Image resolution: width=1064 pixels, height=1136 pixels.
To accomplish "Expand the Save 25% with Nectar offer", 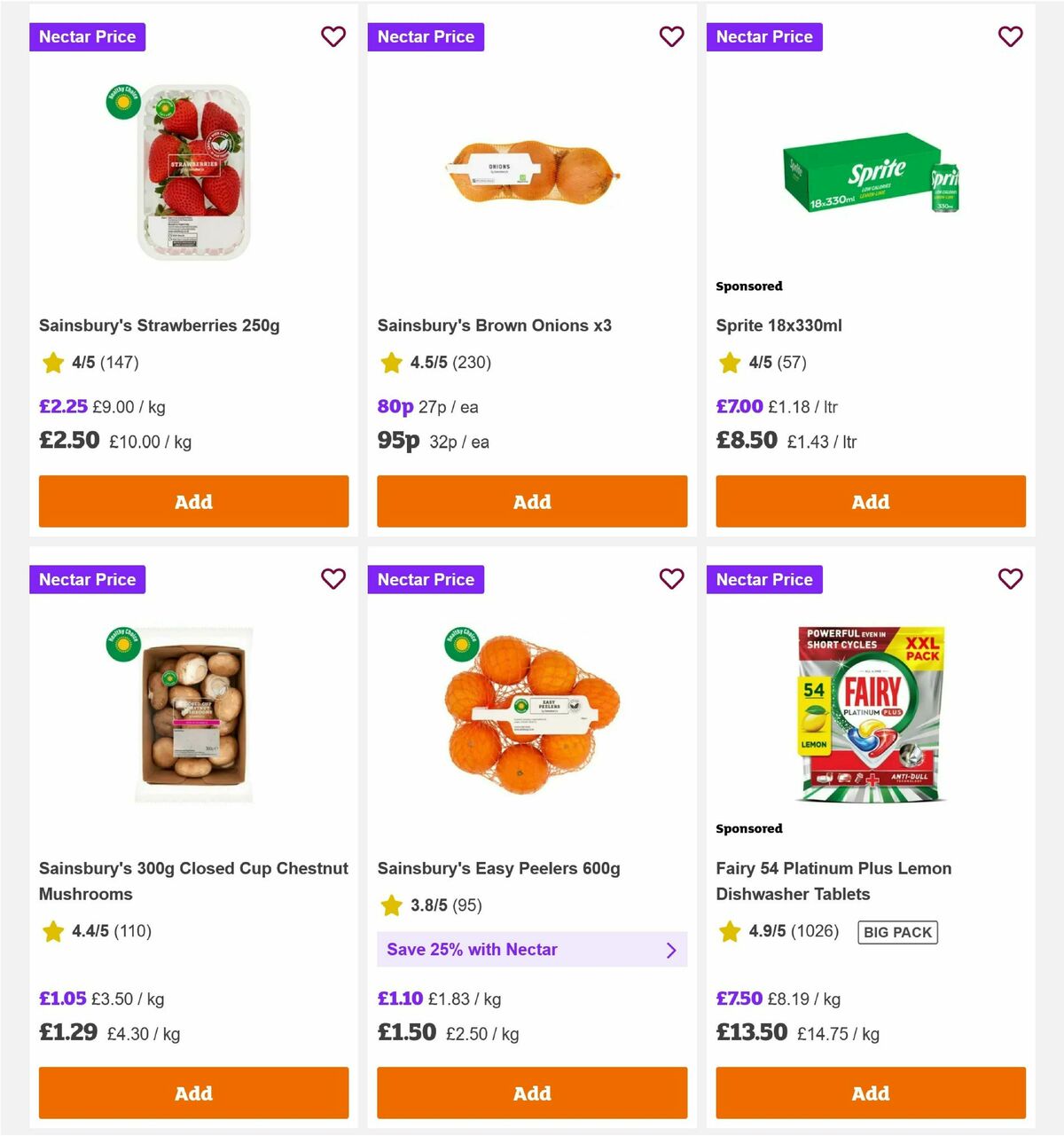I will [532, 949].
